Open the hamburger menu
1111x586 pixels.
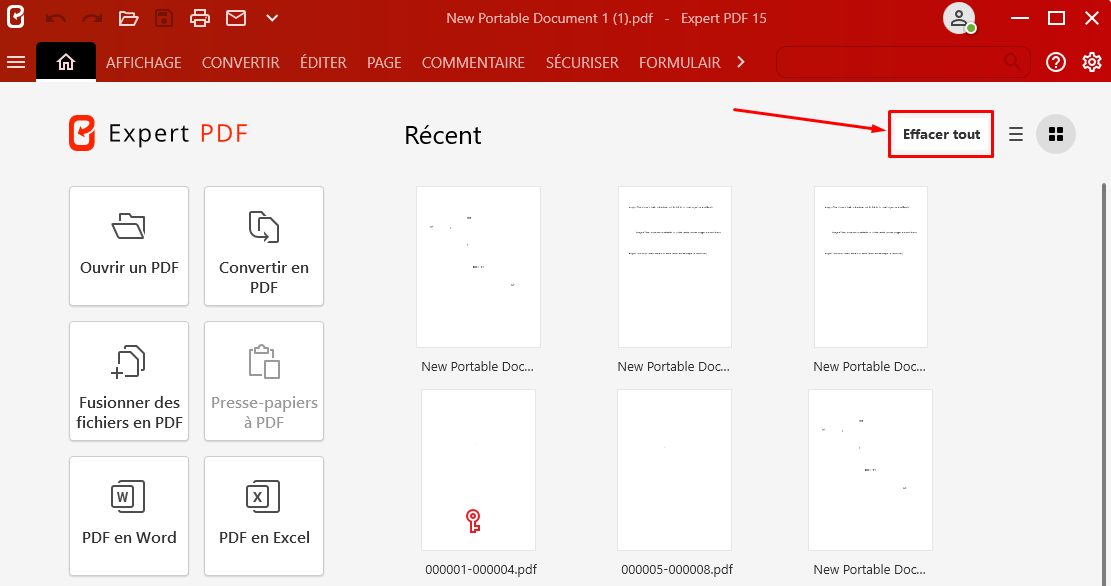tap(16, 62)
